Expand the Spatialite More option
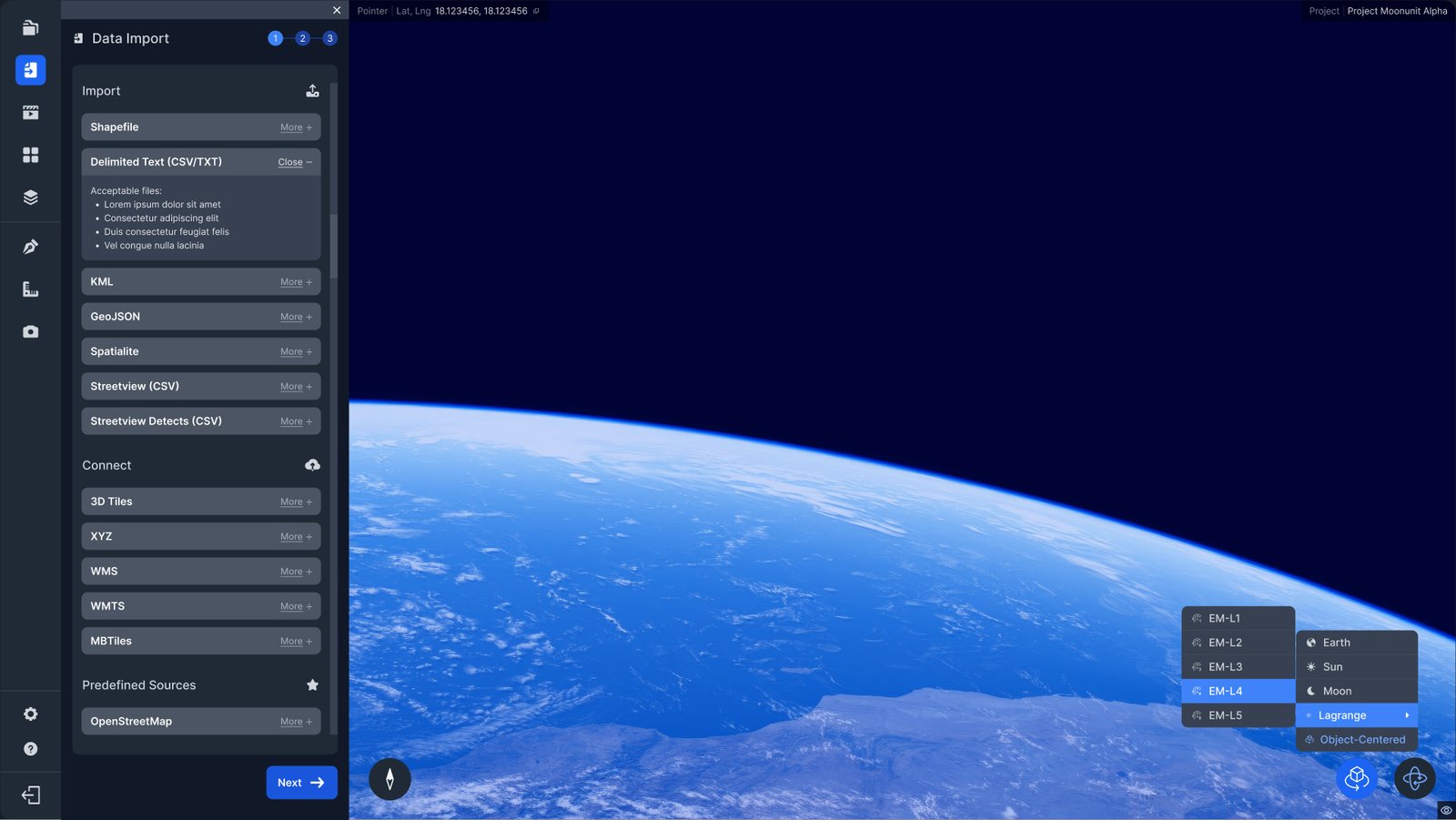Screen dimensions: 1456x820 tap(296, 351)
